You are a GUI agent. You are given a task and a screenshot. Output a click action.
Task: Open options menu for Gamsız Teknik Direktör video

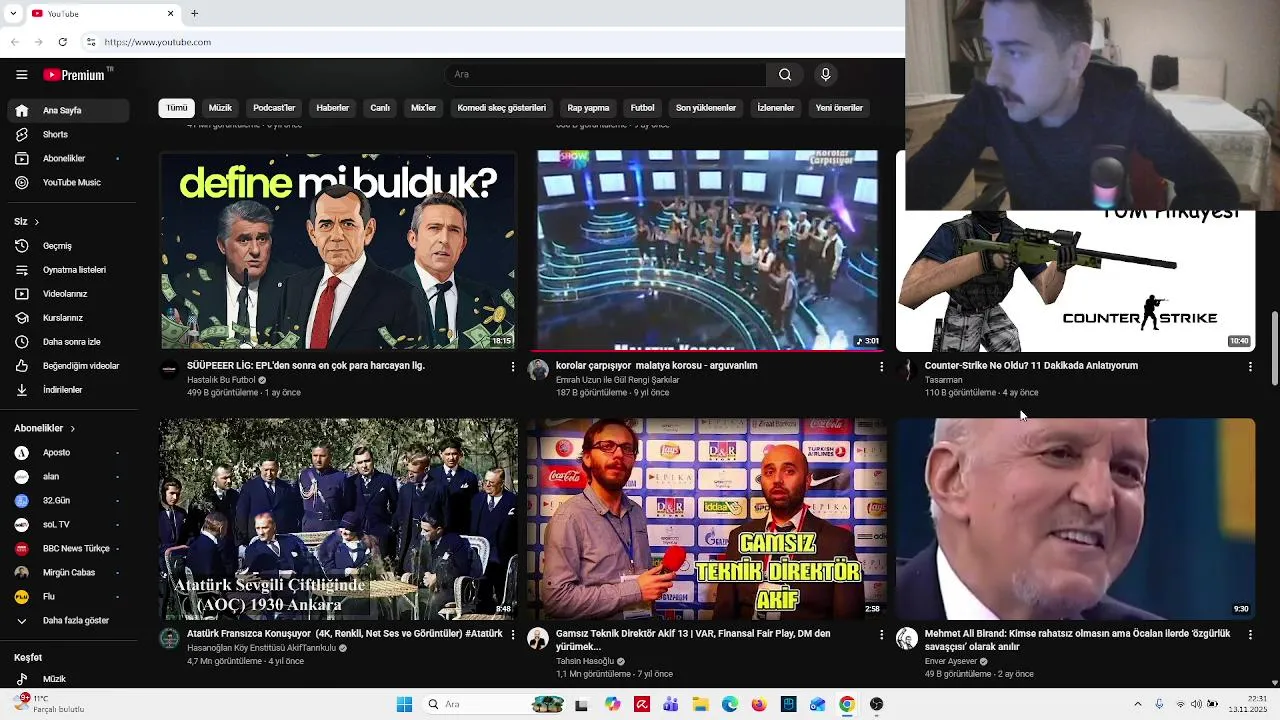(881, 635)
